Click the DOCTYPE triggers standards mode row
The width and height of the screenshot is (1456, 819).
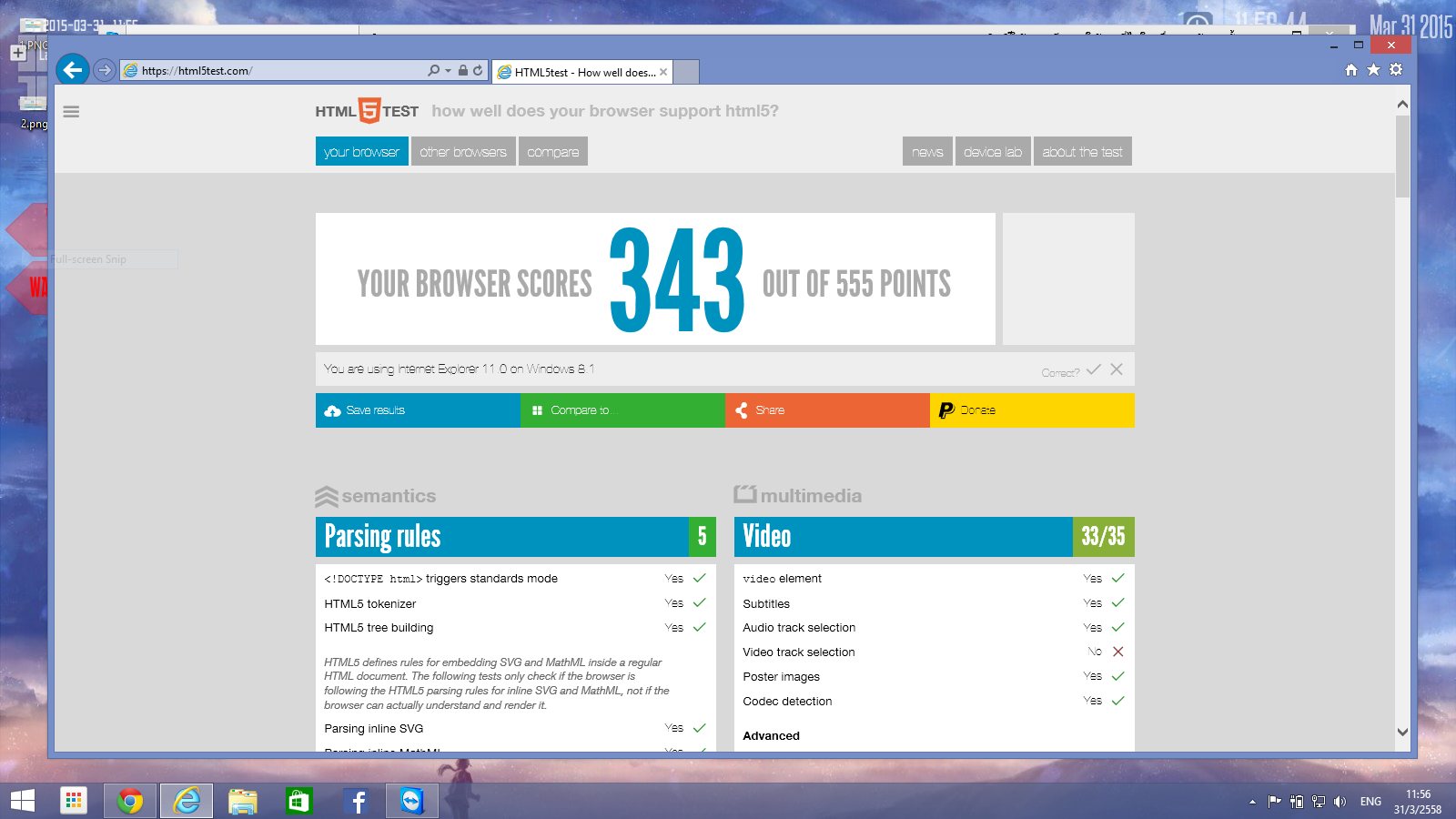516,579
